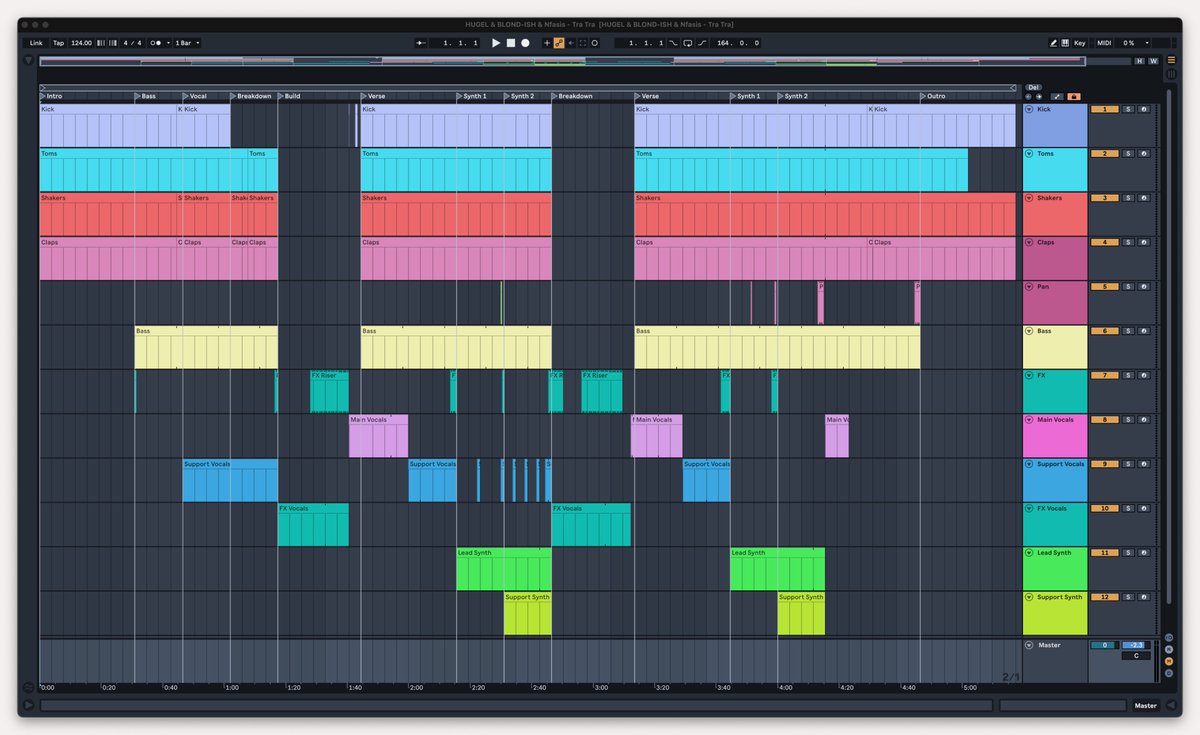Image resolution: width=1200 pixels, height=735 pixels.
Task: Toggle the lock envelopes icon above track headers
Action: [1075, 96]
